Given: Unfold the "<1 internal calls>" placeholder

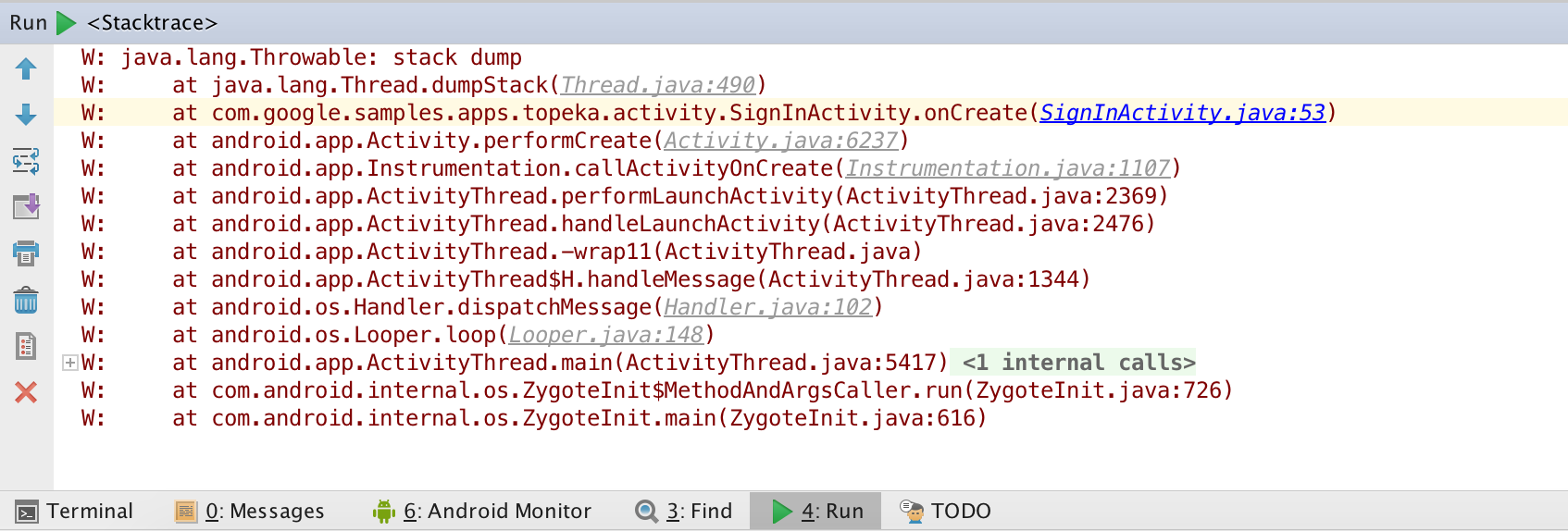Looking at the screenshot, I should click(1078, 363).
